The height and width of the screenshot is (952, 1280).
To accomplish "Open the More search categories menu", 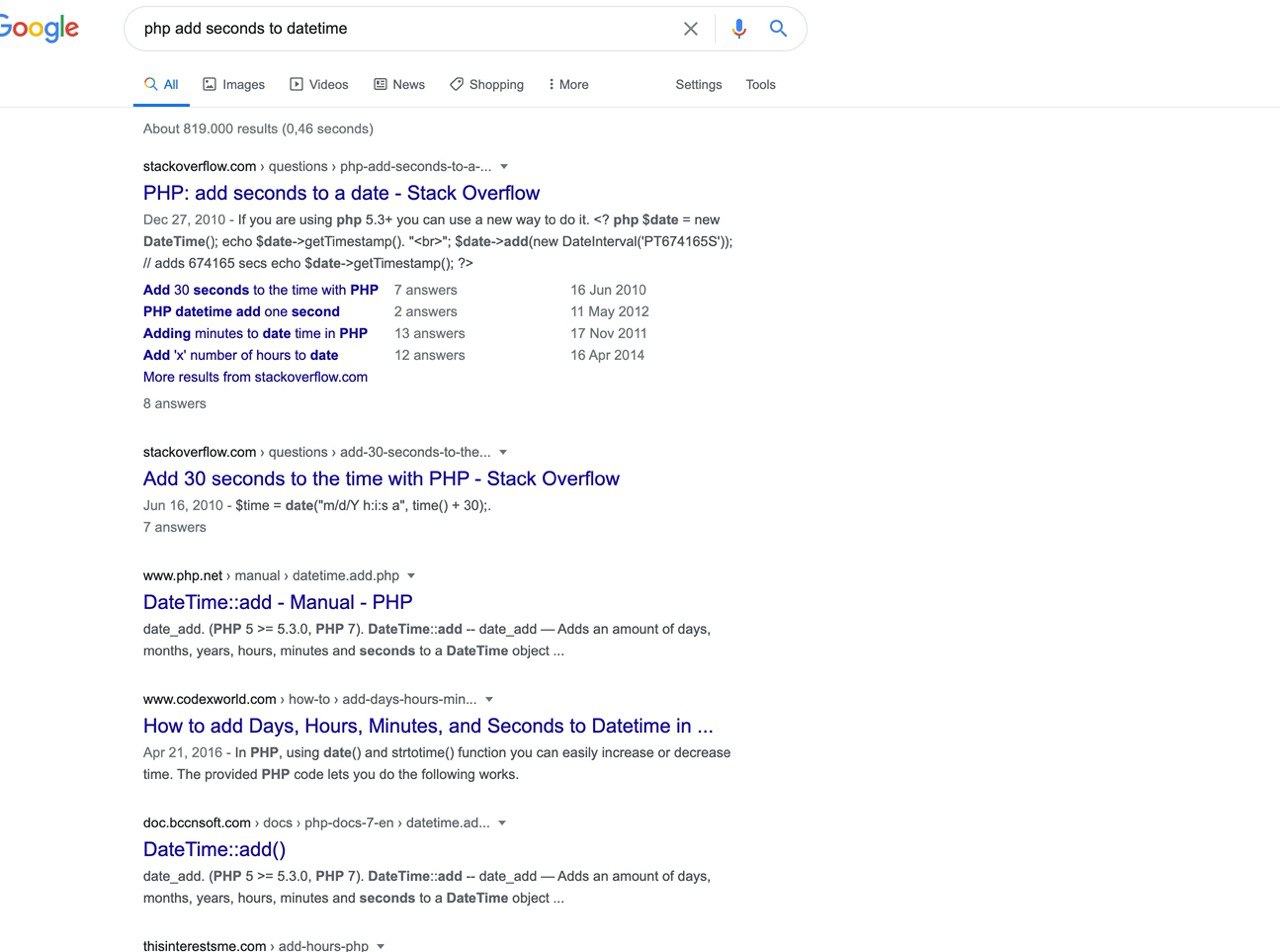I will coord(569,85).
